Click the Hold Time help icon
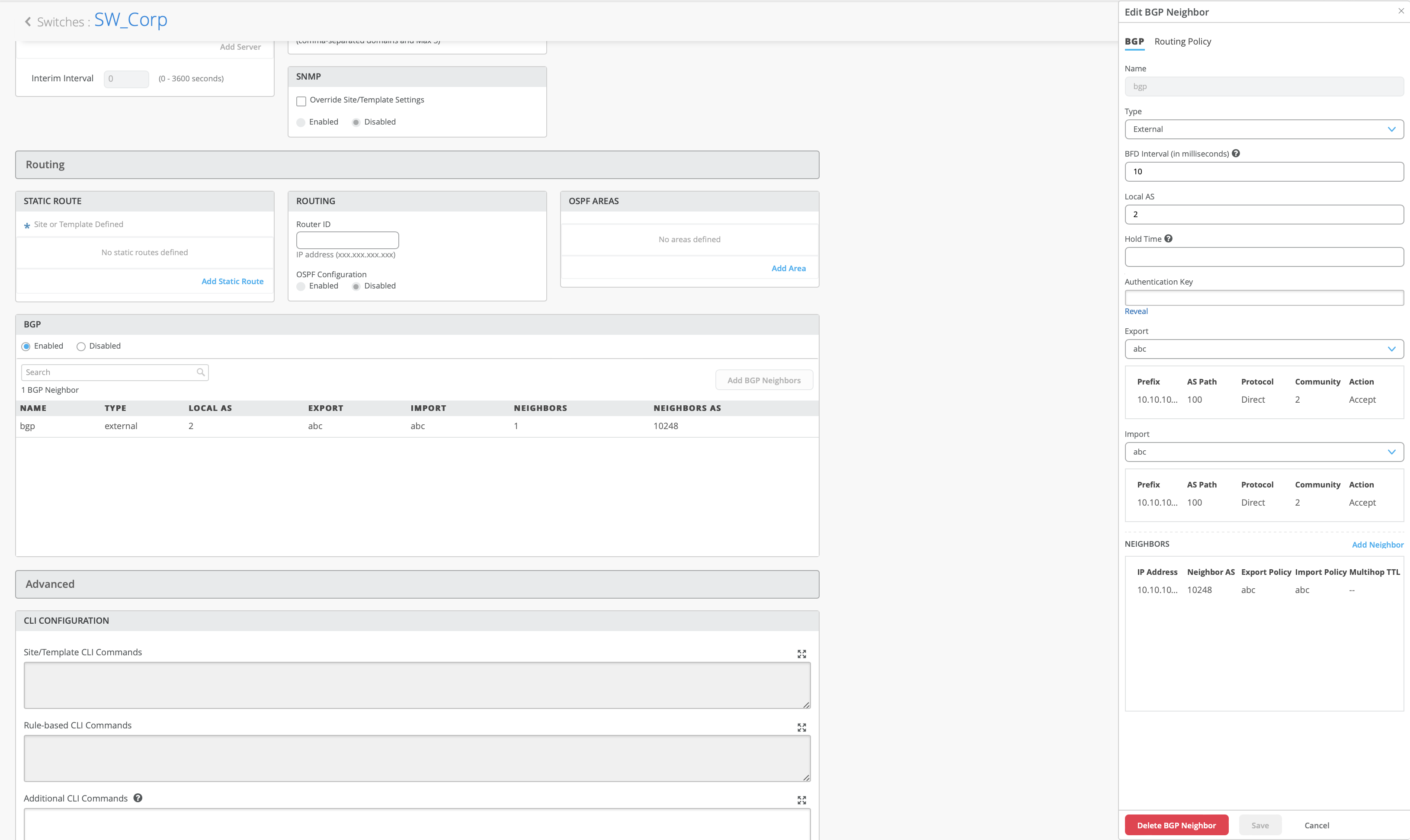This screenshot has height=840, width=1410. tap(1168, 239)
